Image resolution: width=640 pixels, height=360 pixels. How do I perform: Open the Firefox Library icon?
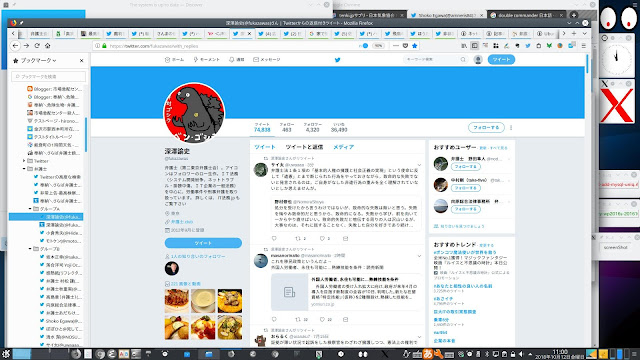pos(464,46)
